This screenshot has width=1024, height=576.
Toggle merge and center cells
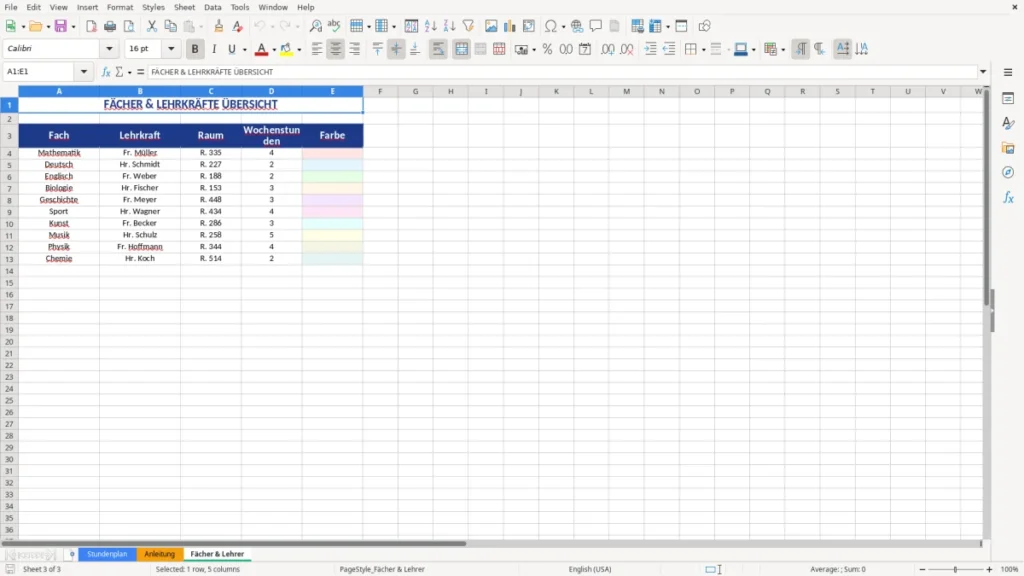click(462, 49)
